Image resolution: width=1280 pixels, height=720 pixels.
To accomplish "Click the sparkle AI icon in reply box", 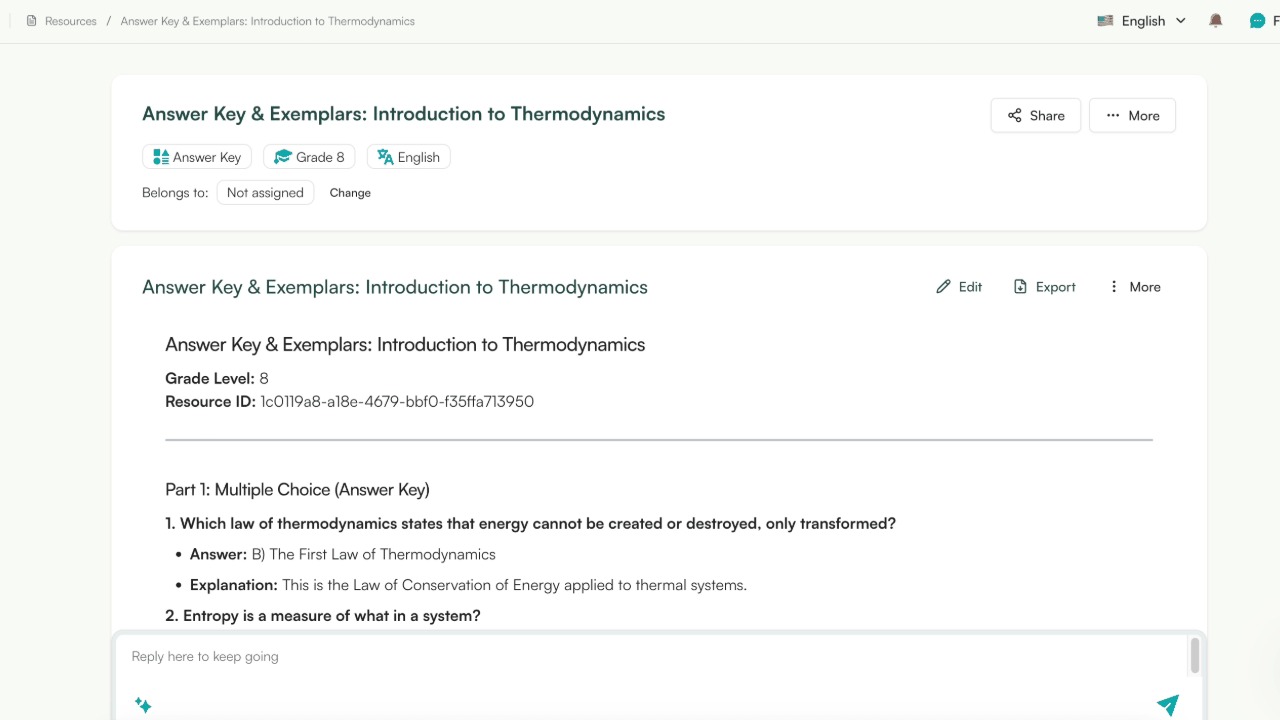I will click(x=143, y=705).
